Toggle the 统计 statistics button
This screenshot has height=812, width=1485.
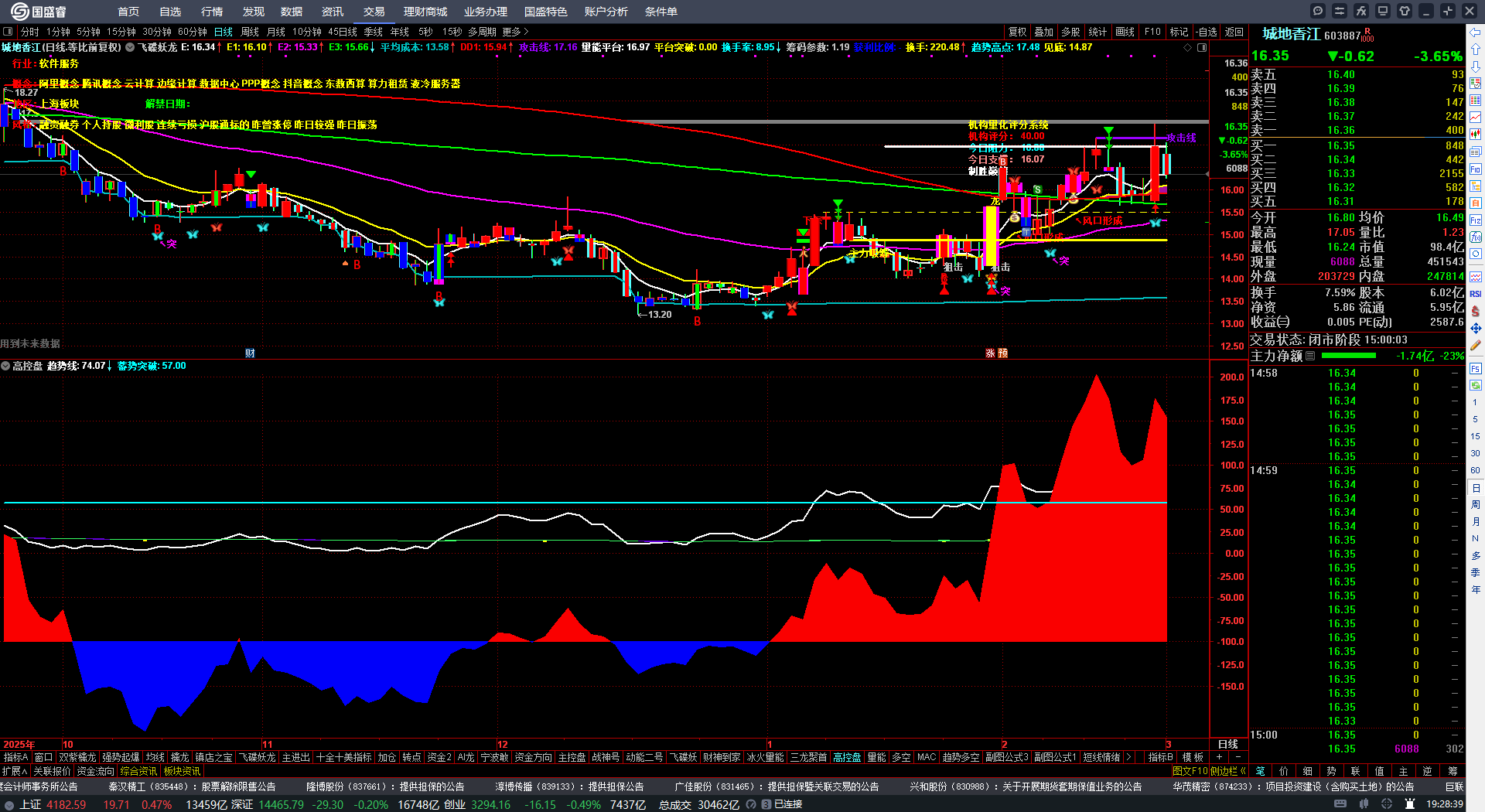tap(1098, 32)
